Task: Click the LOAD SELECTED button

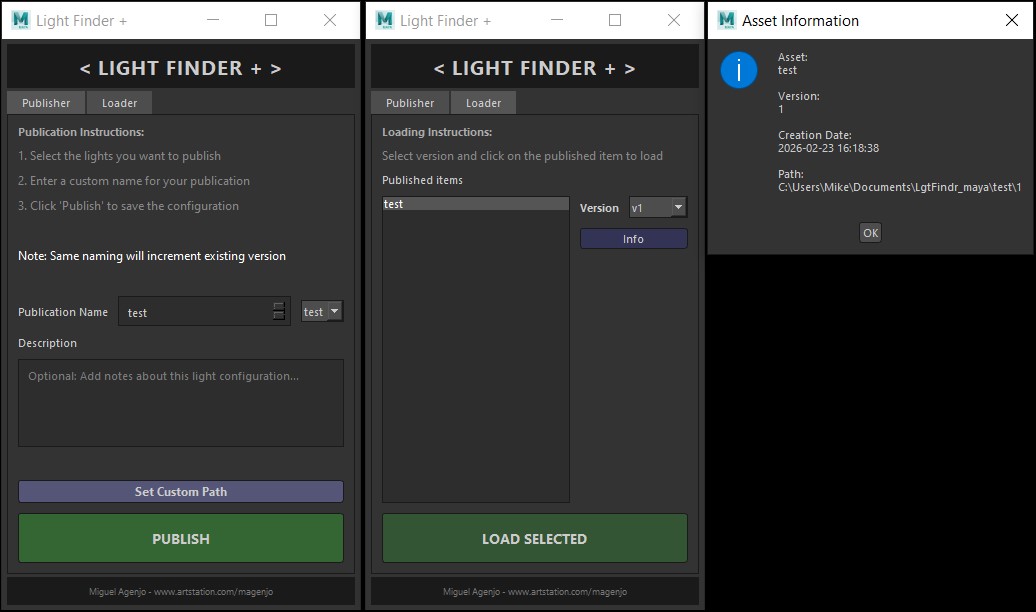Action: pos(534,538)
